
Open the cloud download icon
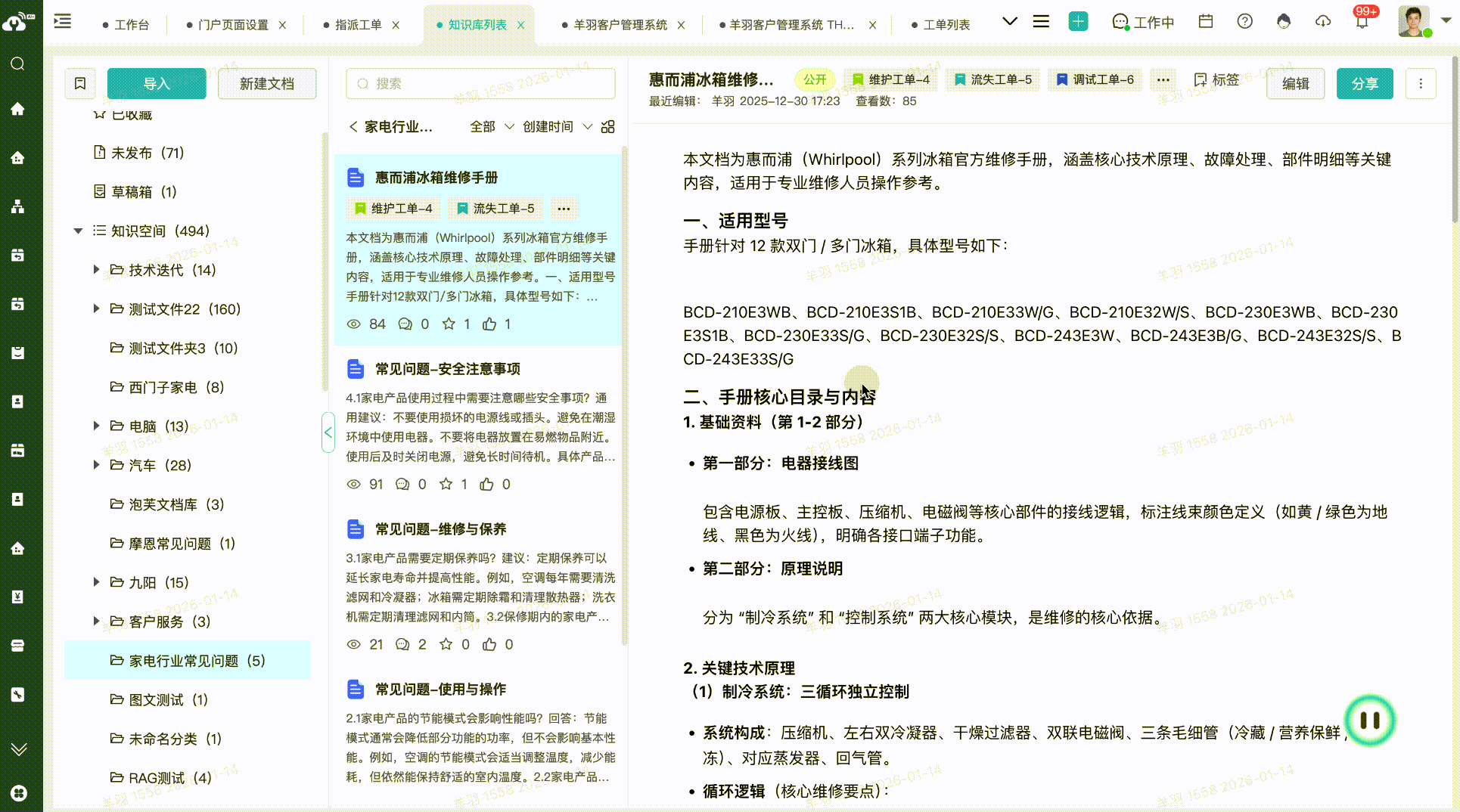[x=1323, y=22]
